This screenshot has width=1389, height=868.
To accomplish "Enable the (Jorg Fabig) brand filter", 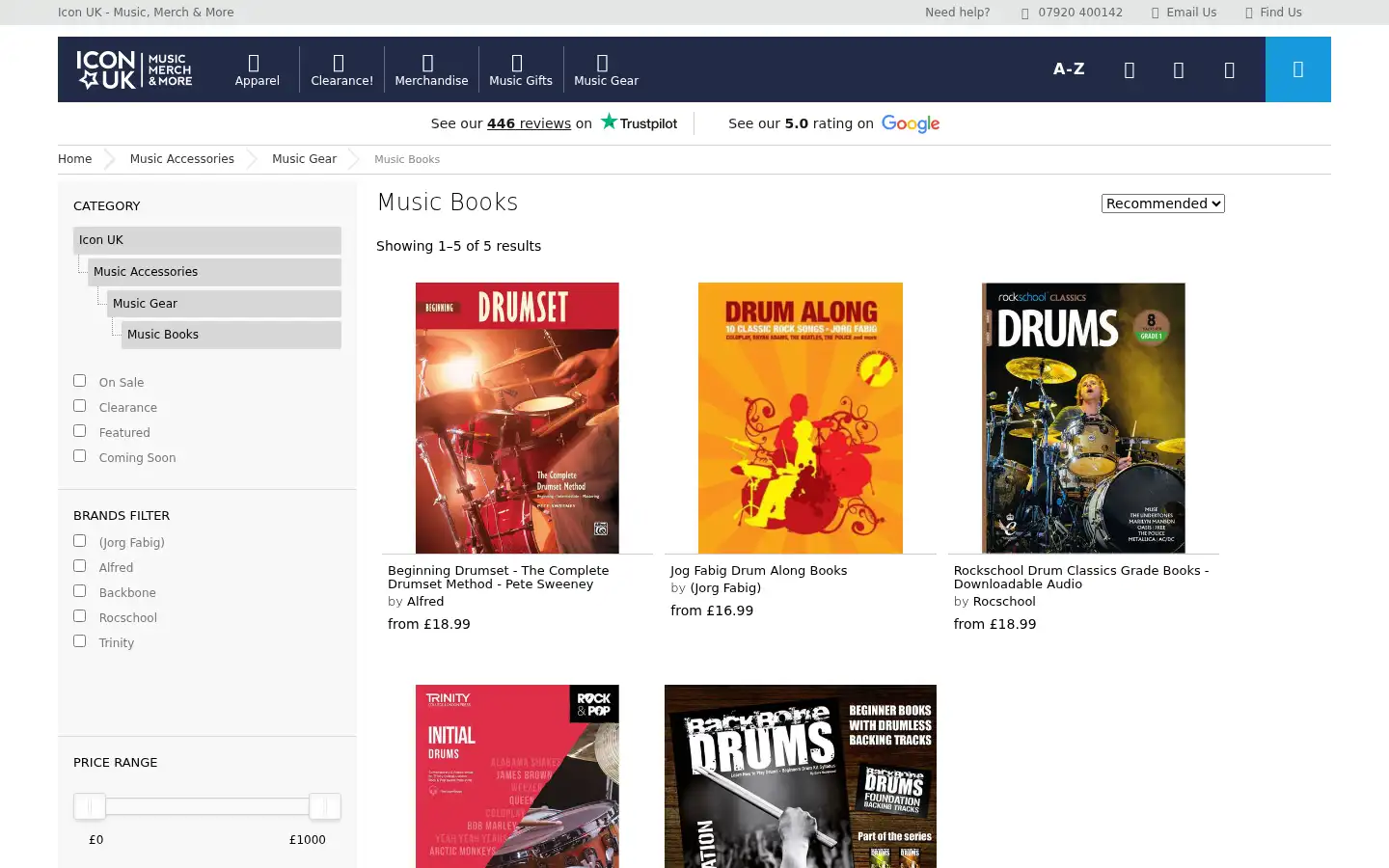I will pos(80,541).
